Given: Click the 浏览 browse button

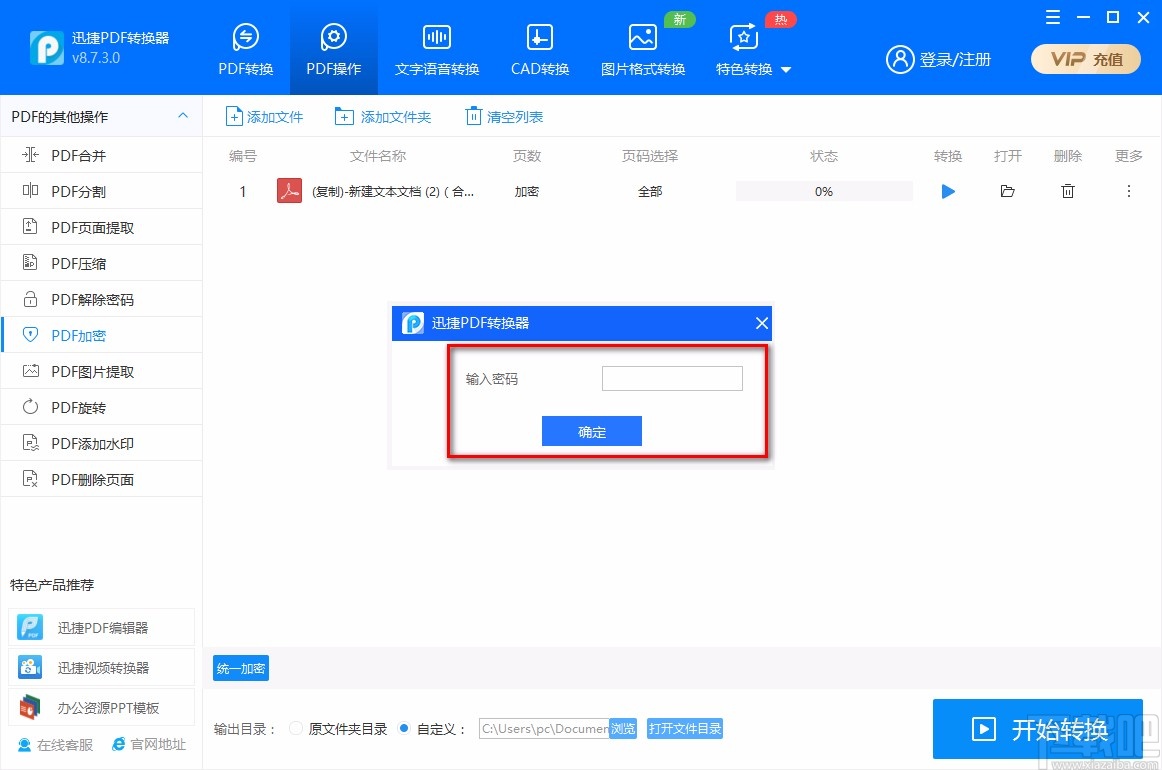Looking at the screenshot, I should [622, 728].
